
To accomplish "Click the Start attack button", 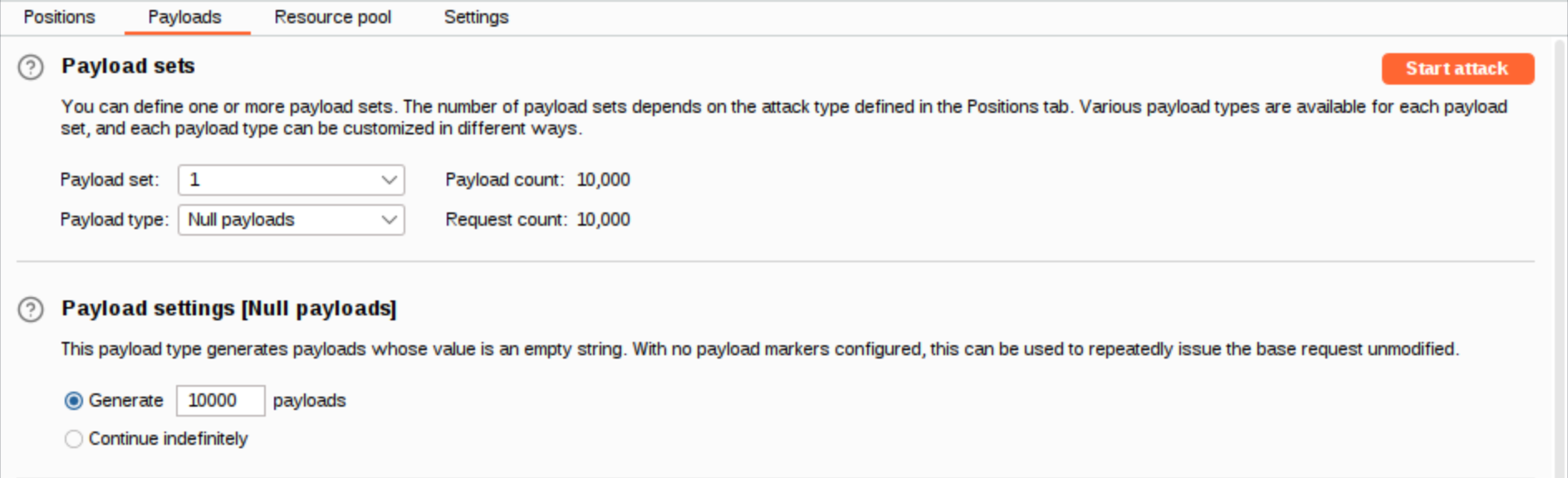I will tap(1458, 69).
